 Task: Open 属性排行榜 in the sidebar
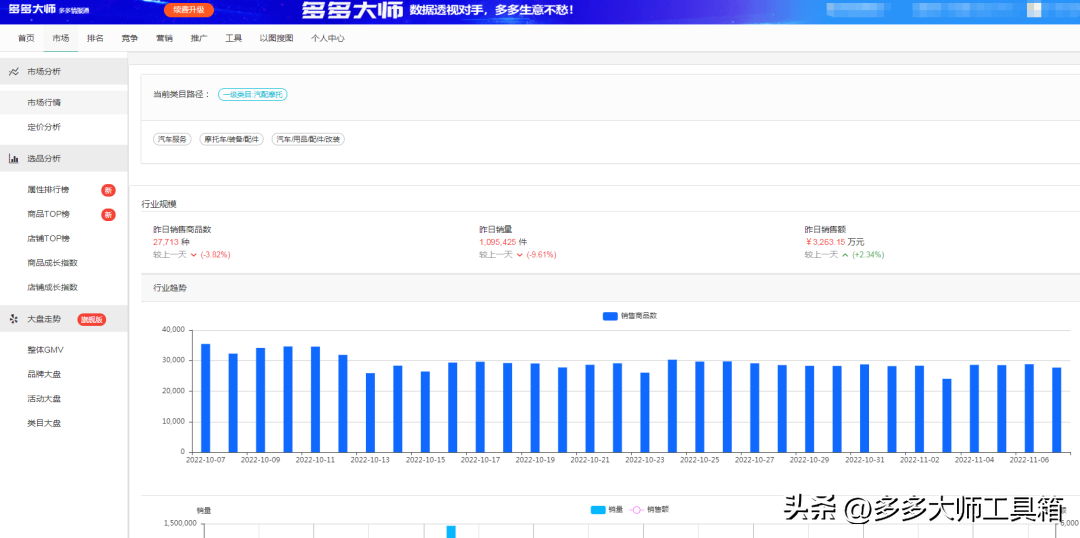pyautogui.click(x=48, y=189)
